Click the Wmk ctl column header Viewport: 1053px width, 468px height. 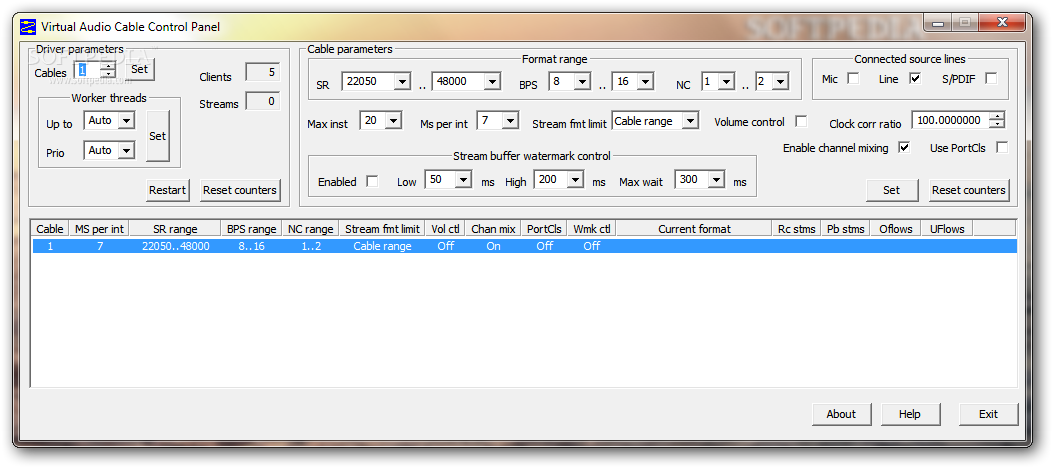click(592, 229)
